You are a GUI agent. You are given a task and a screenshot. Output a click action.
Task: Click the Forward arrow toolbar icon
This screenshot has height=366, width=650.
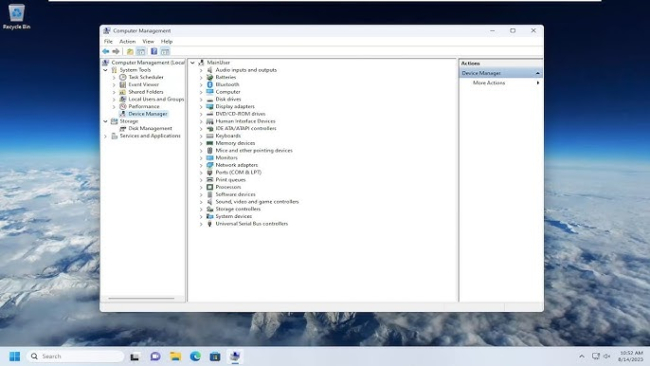click(116, 51)
